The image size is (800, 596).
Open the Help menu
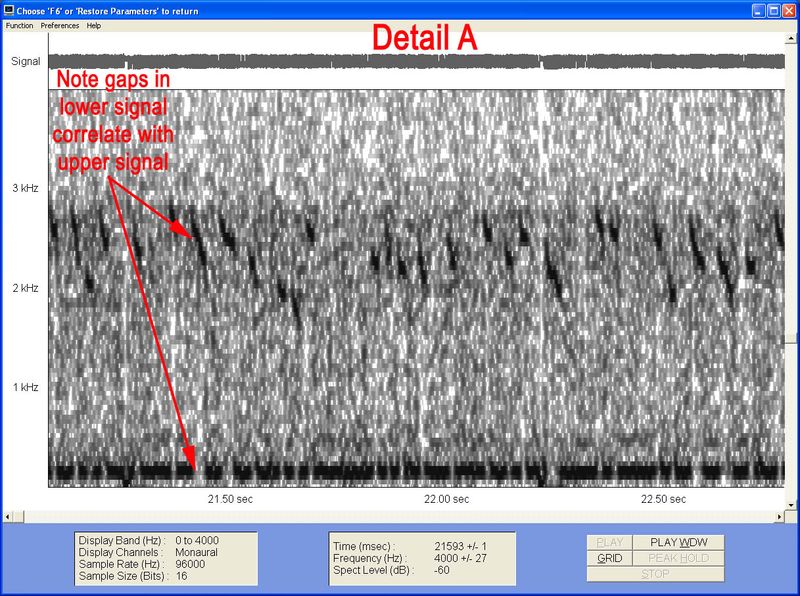tap(93, 26)
